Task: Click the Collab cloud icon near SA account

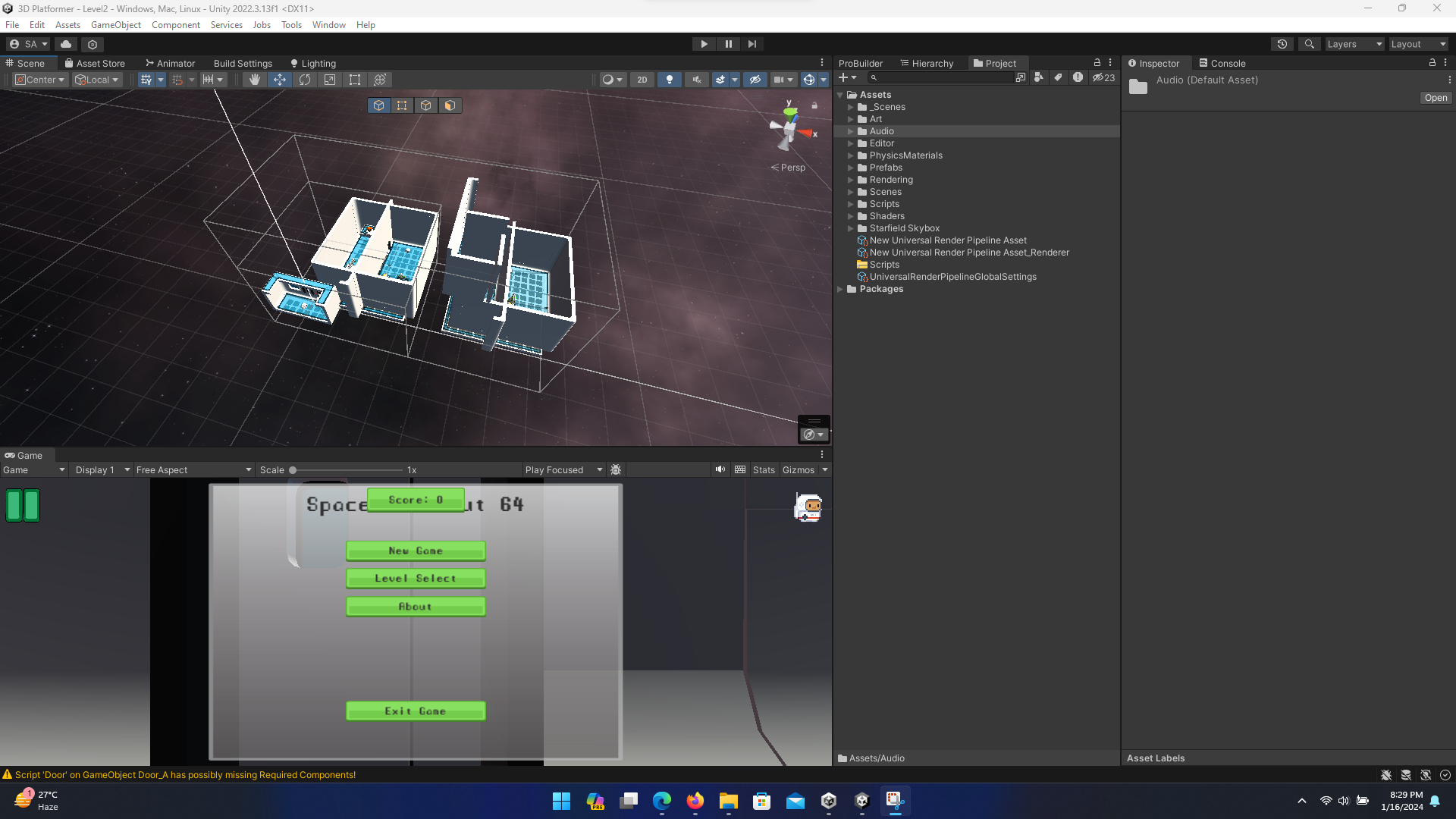Action: click(x=65, y=44)
